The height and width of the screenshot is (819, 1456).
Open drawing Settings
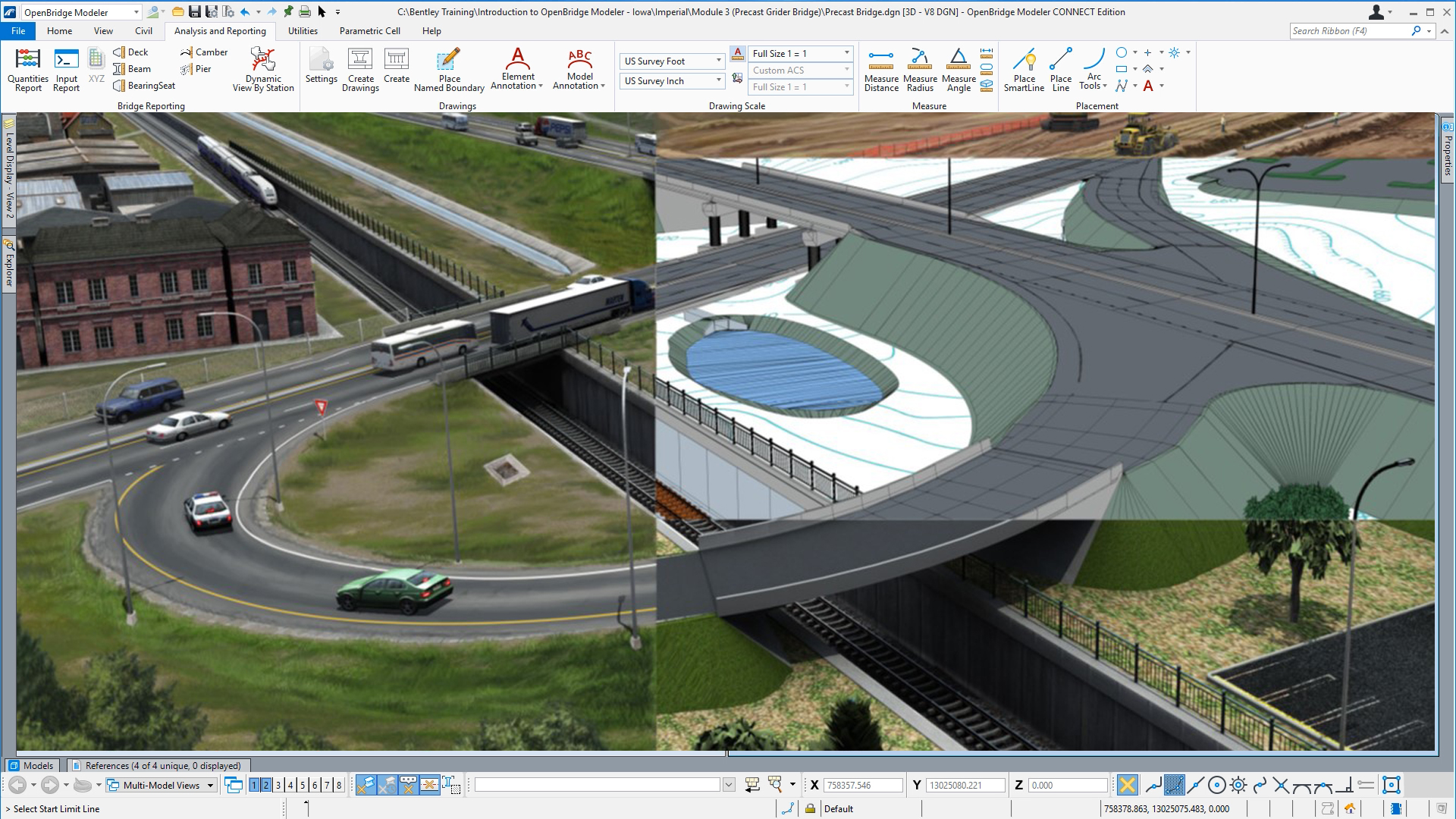click(322, 66)
